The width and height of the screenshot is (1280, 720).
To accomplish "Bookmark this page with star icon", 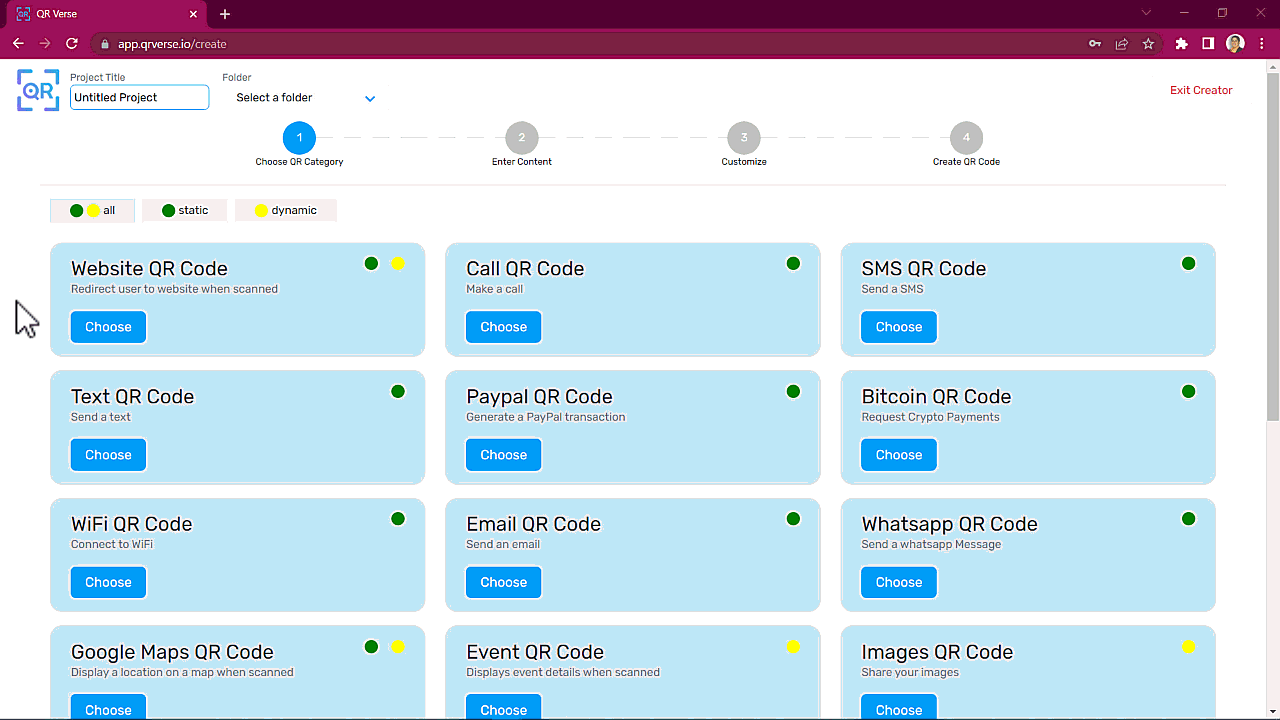I will [1148, 44].
